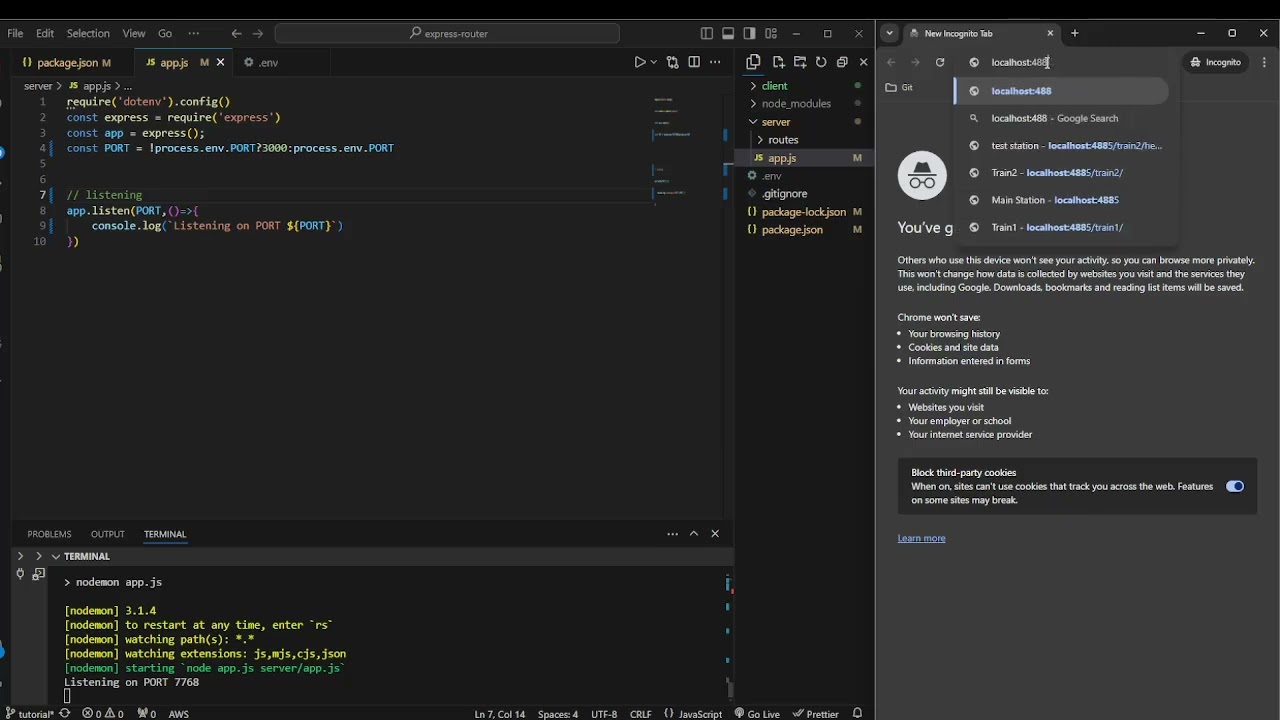
Task: Open the Selection menu
Action: tap(88, 33)
